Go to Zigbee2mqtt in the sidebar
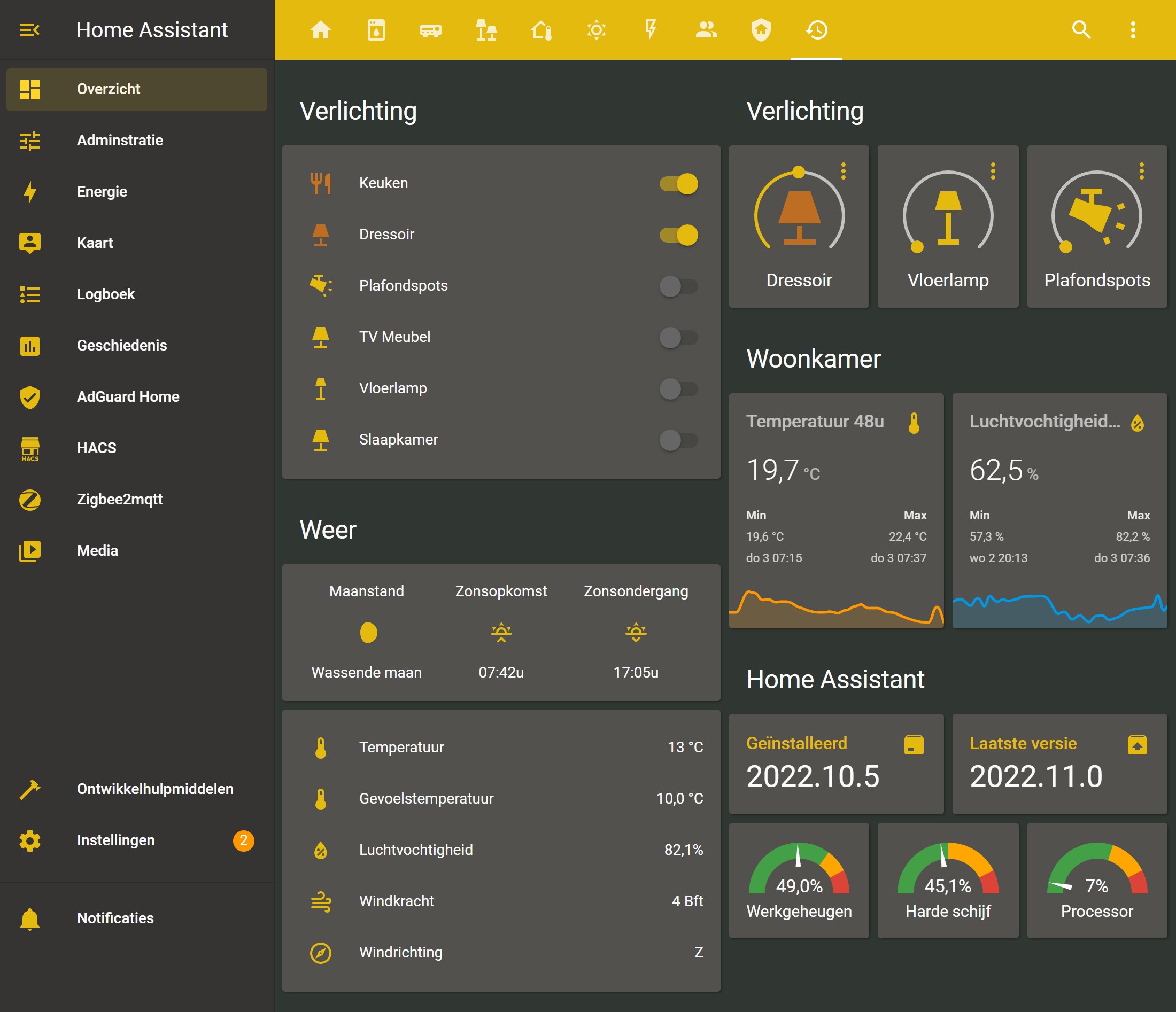This screenshot has width=1176, height=1012. click(119, 499)
